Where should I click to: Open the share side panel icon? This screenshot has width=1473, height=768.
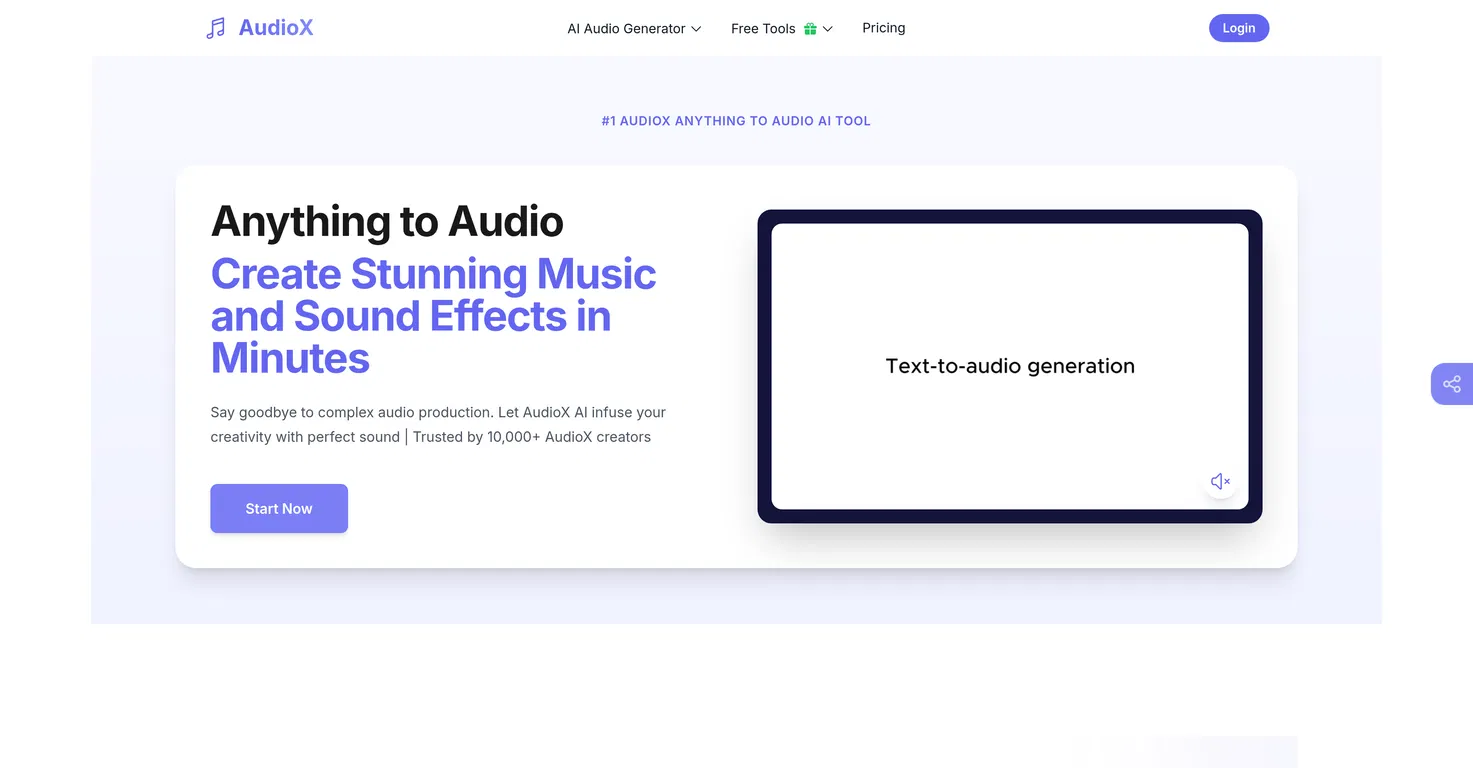tap(1452, 384)
